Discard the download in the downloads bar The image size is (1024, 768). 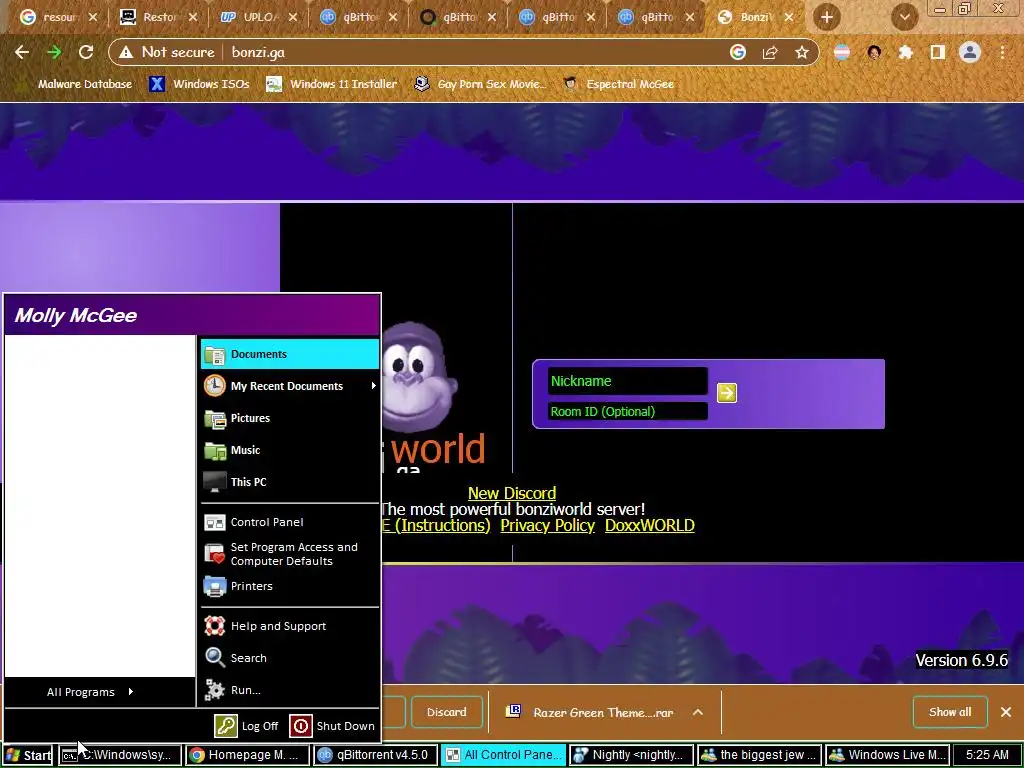pyautogui.click(x=447, y=712)
